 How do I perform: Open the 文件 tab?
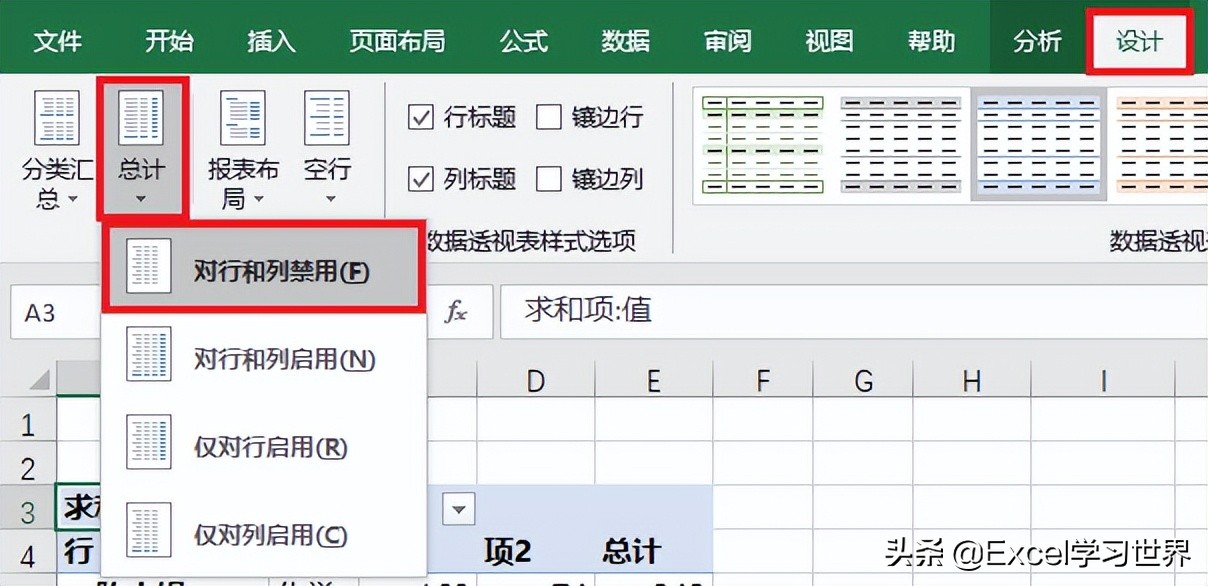point(57,41)
